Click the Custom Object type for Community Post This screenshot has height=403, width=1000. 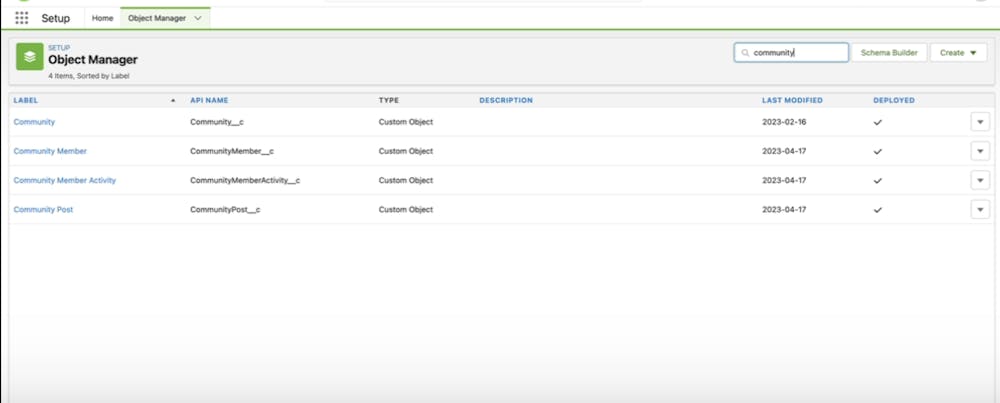(x=406, y=210)
